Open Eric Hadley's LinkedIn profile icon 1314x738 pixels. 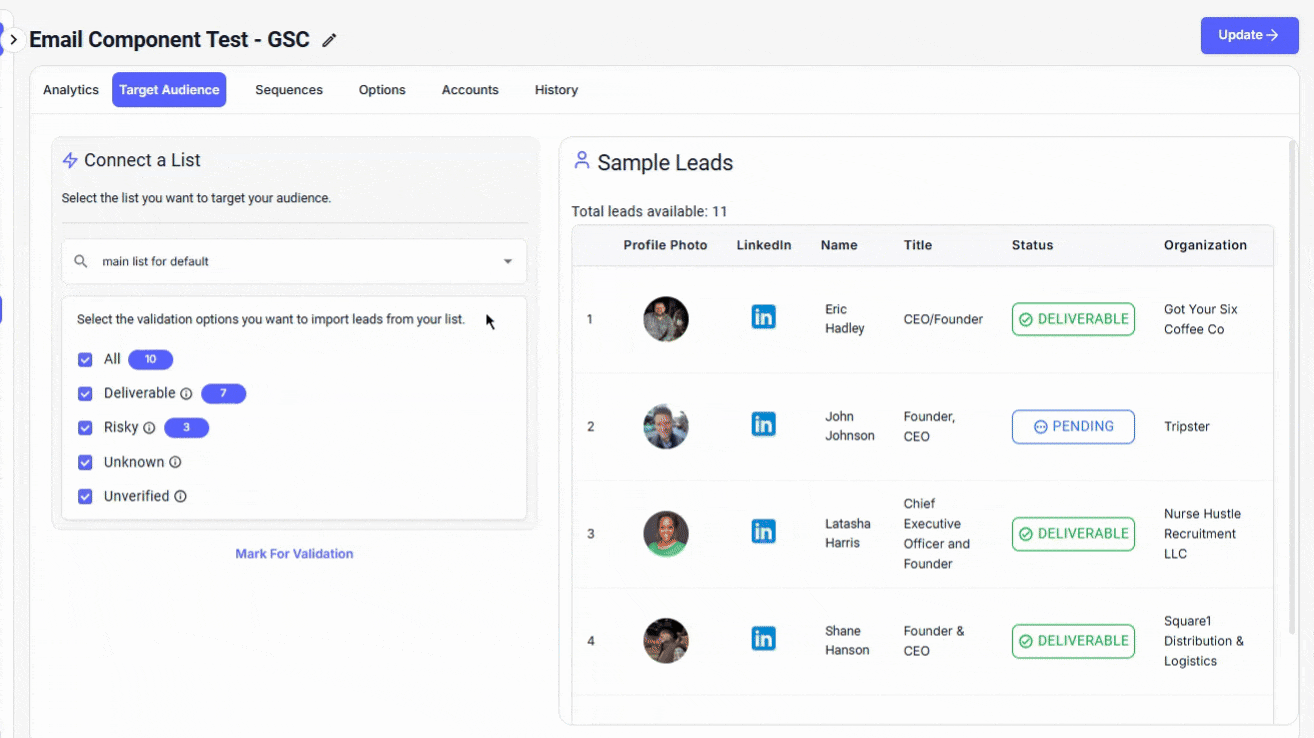(763, 318)
